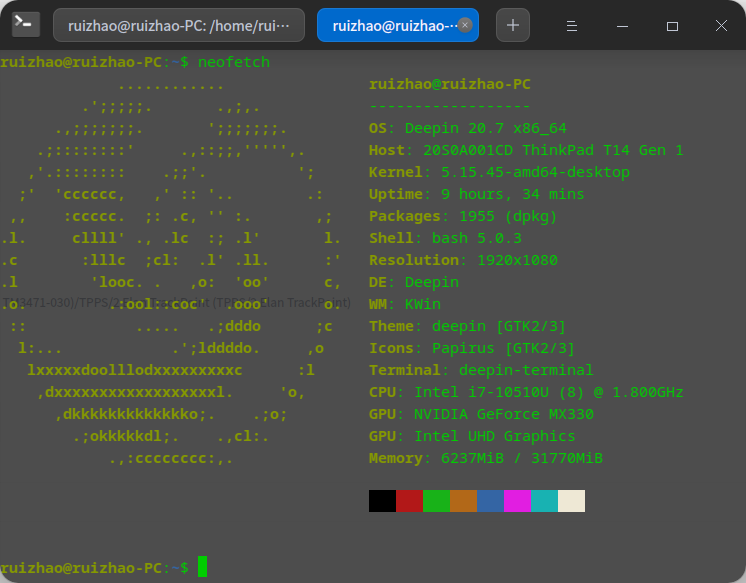Click the Kernel value '5.15.45-amd64-desktop'

pos(535,172)
